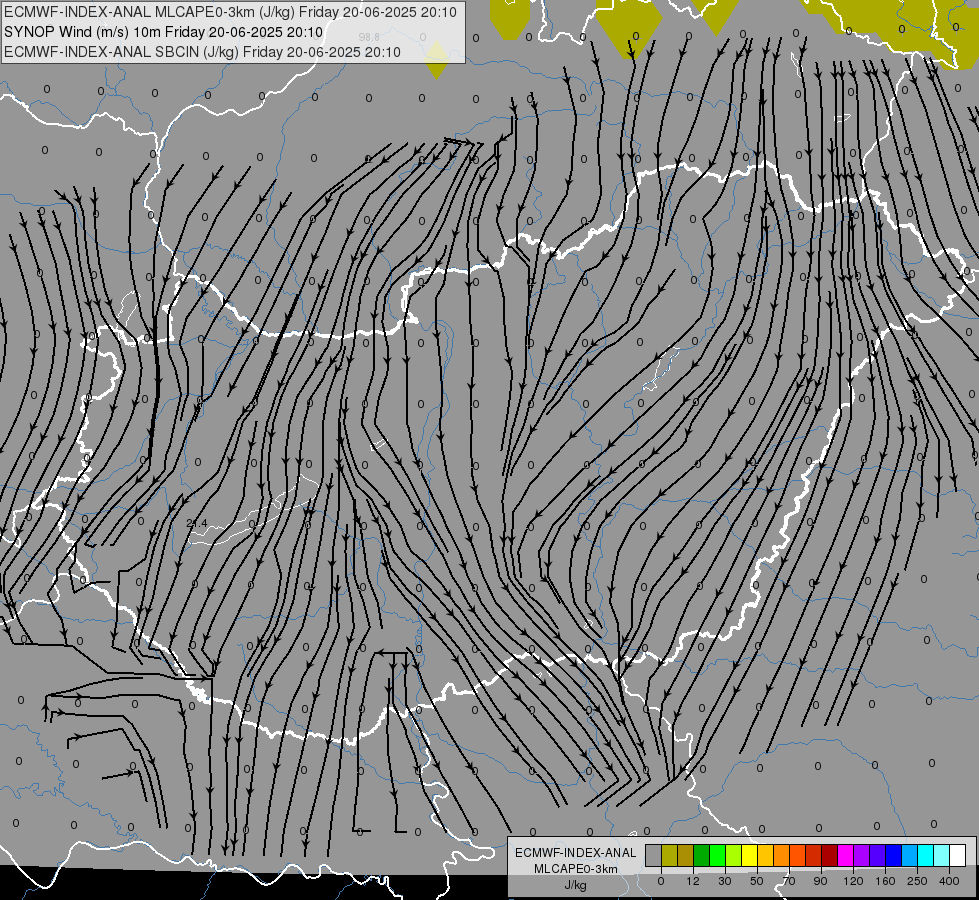Select the lime yellow-green legend swatch
The width and height of the screenshot is (979, 900).
(x=733, y=856)
